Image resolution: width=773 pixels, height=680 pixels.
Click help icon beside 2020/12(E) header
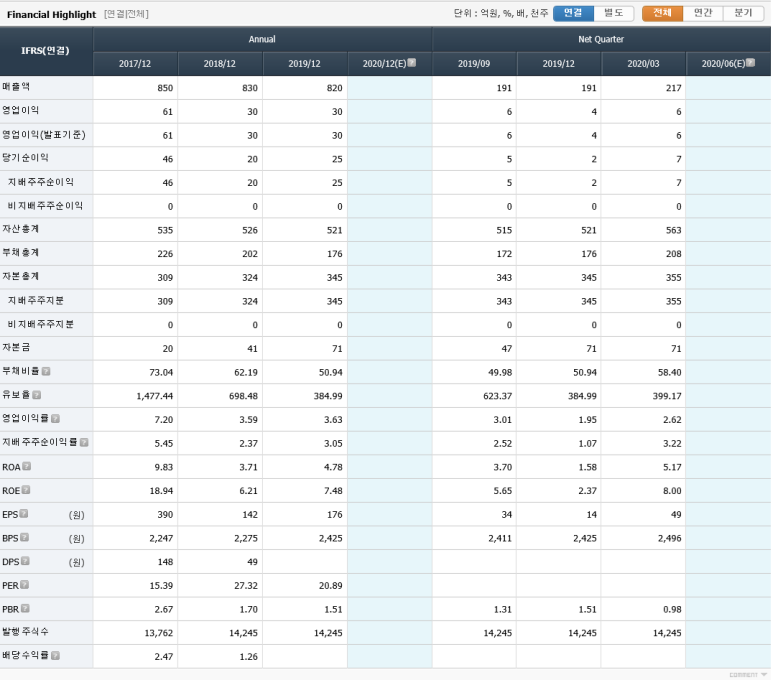412,63
